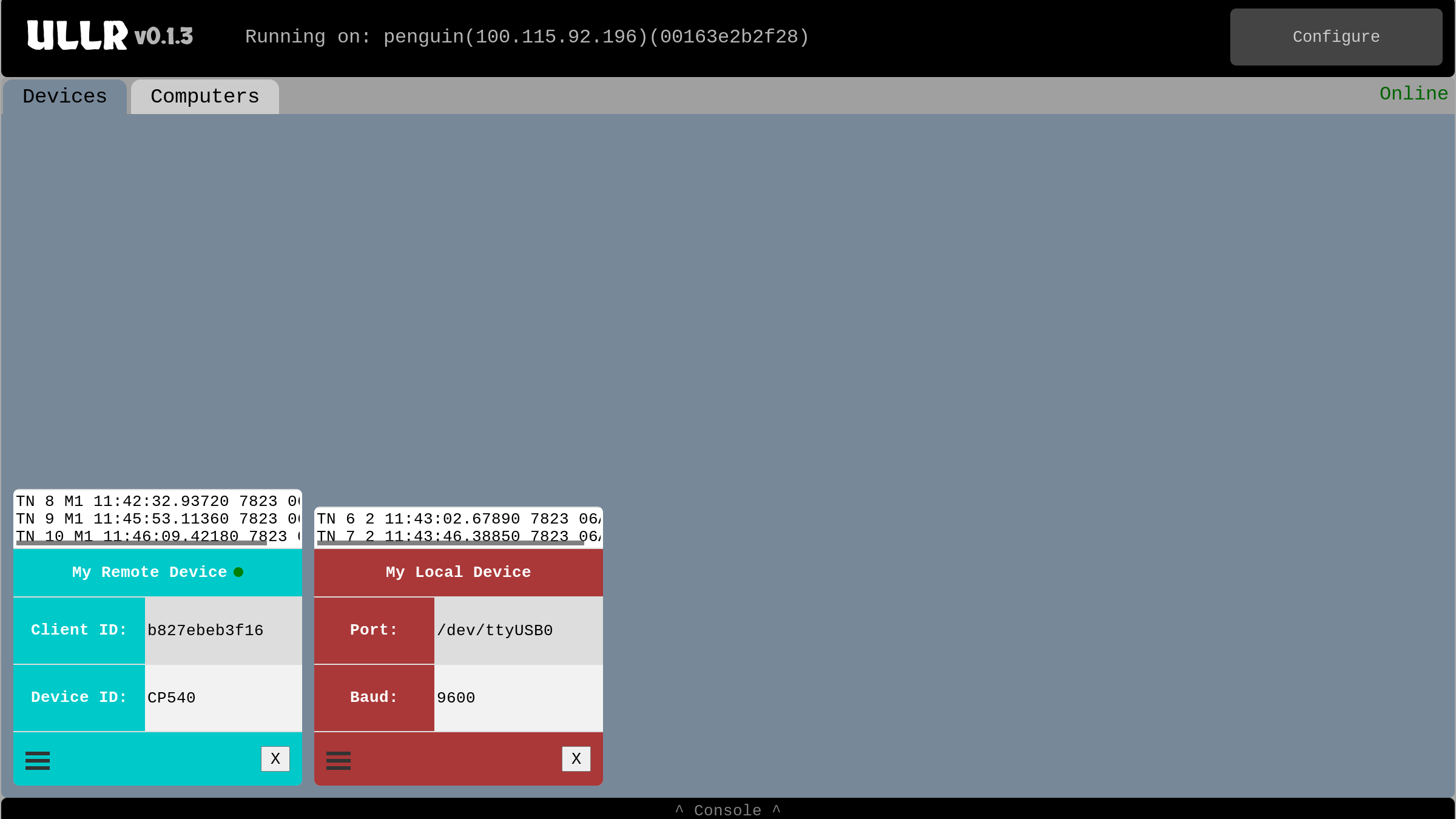
Task: Click the ULLR logo in the header
Action: click(x=78, y=35)
